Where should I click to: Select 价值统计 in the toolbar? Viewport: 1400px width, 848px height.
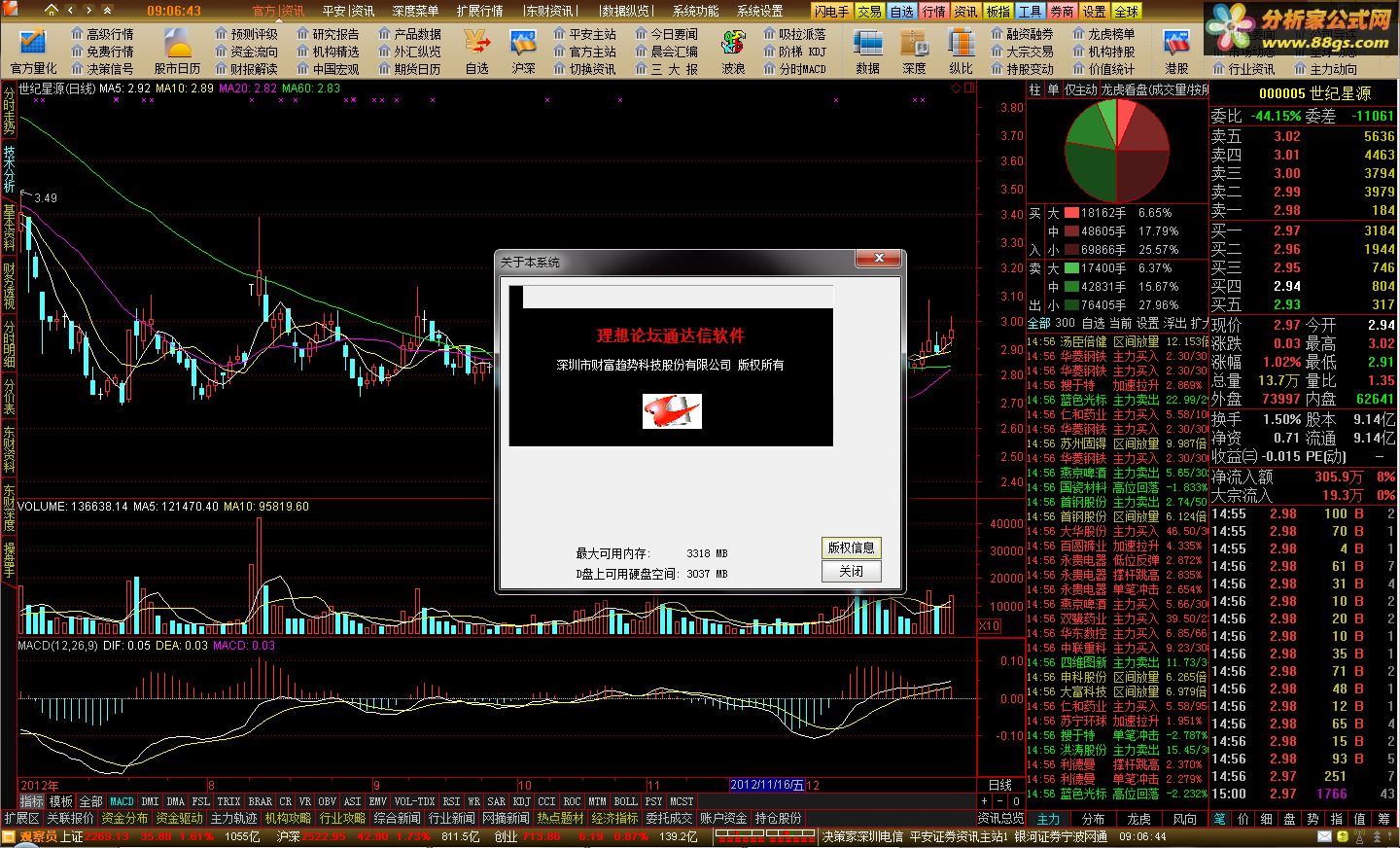(x=1103, y=69)
